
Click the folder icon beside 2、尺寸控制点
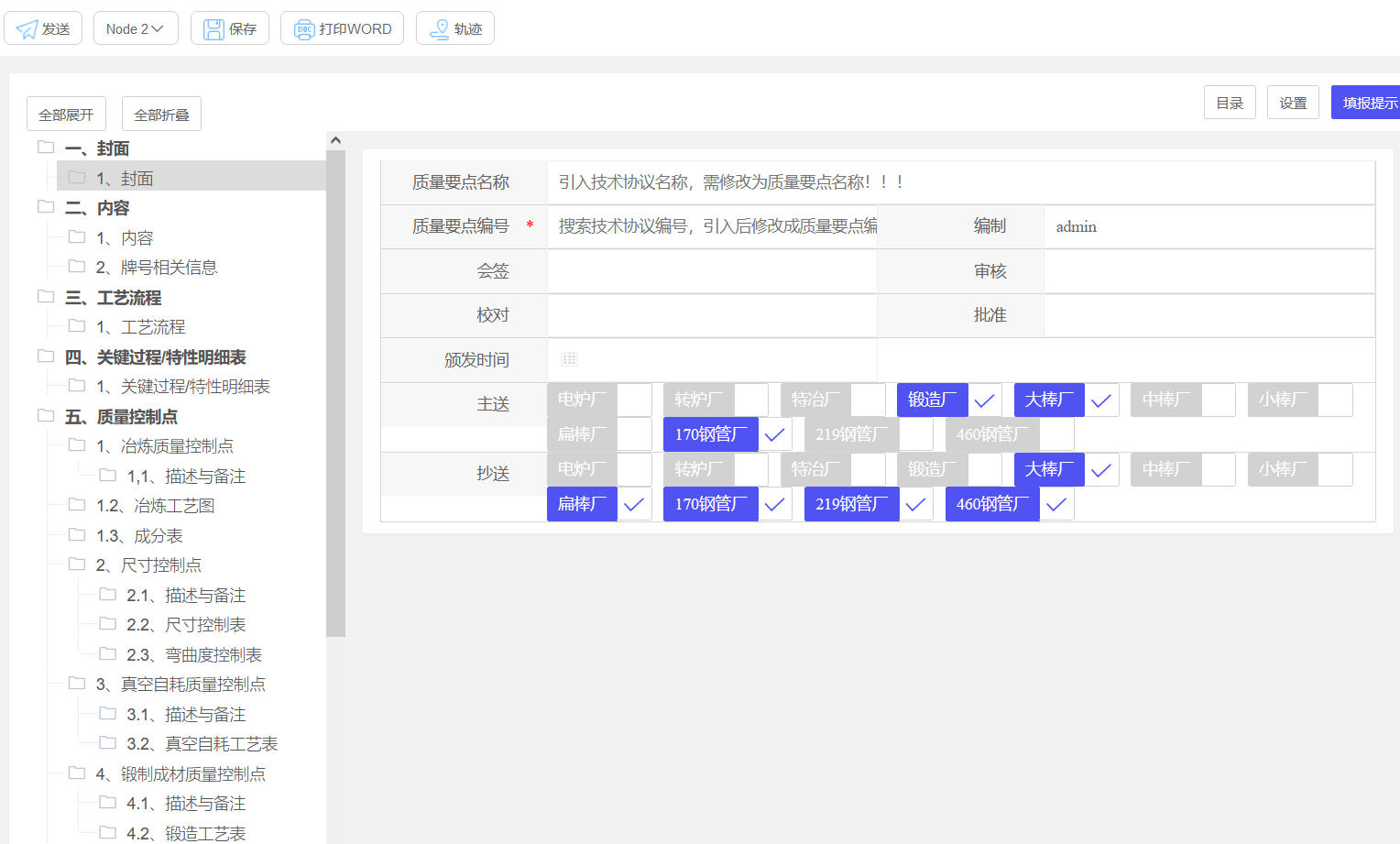(77, 564)
